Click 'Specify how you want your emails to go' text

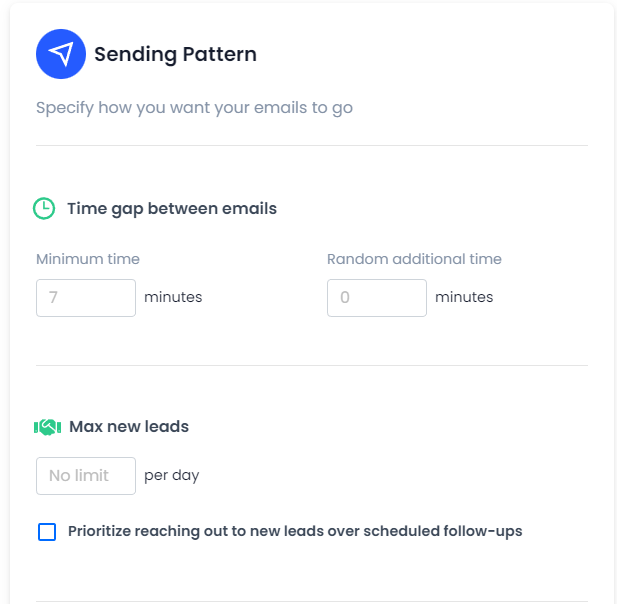[x=194, y=107]
